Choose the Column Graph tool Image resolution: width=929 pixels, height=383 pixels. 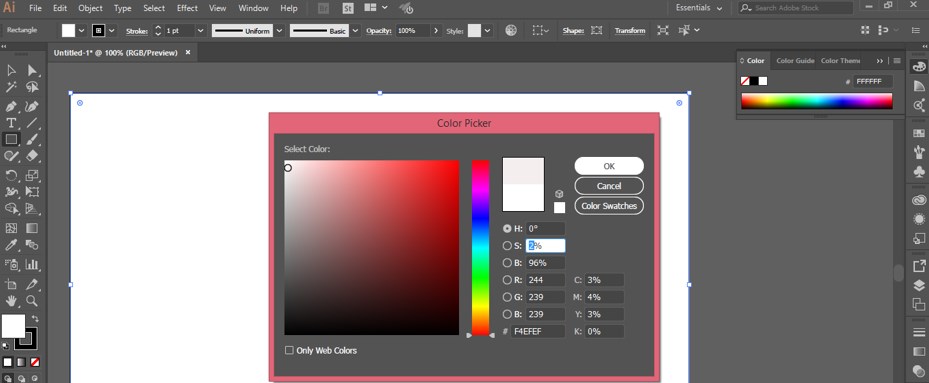pyautogui.click(x=32, y=264)
